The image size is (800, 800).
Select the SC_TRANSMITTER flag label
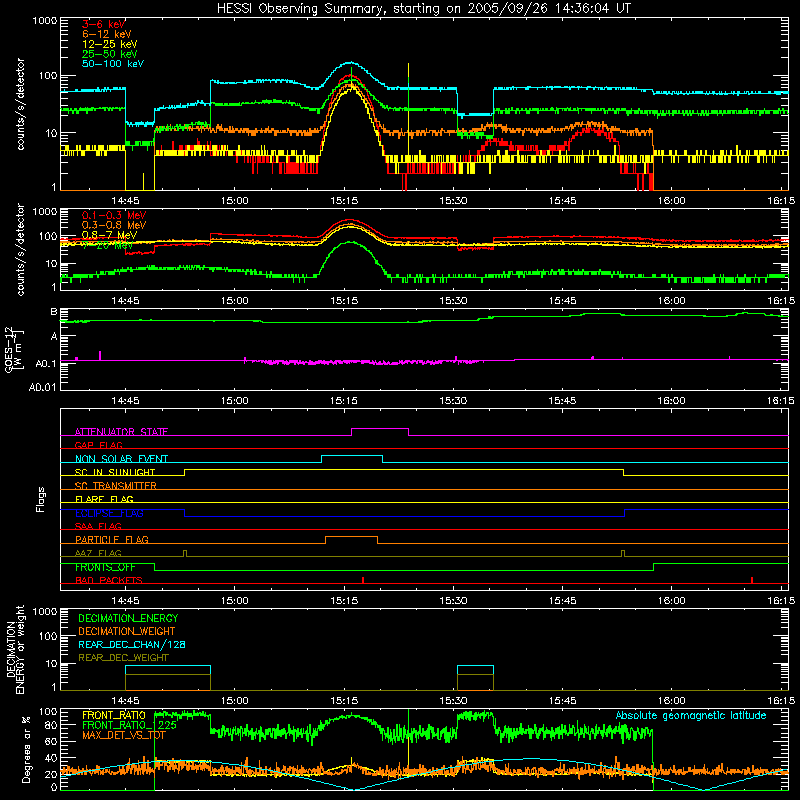pyautogui.click(x=116, y=485)
